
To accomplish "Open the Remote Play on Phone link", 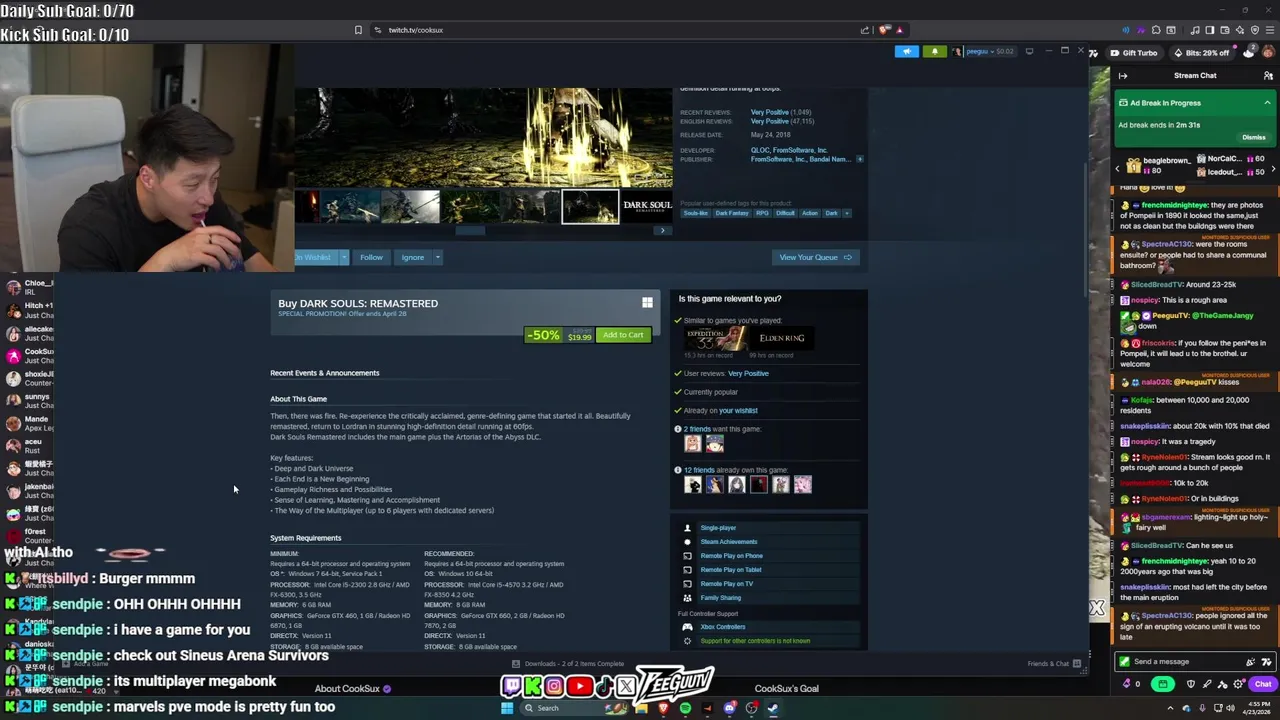I will pyautogui.click(x=731, y=556).
